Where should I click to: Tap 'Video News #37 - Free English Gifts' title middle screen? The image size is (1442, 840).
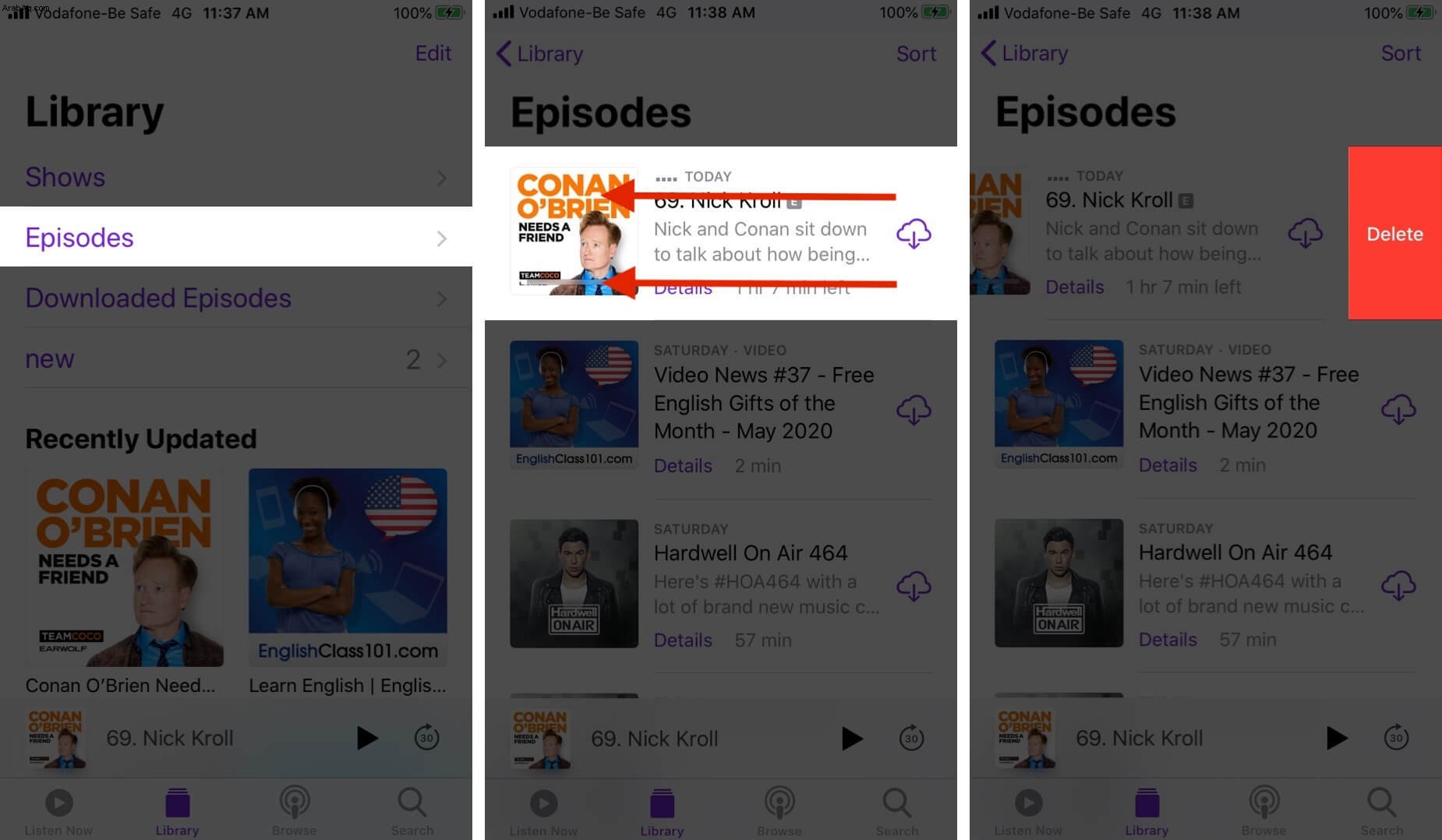coord(763,403)
